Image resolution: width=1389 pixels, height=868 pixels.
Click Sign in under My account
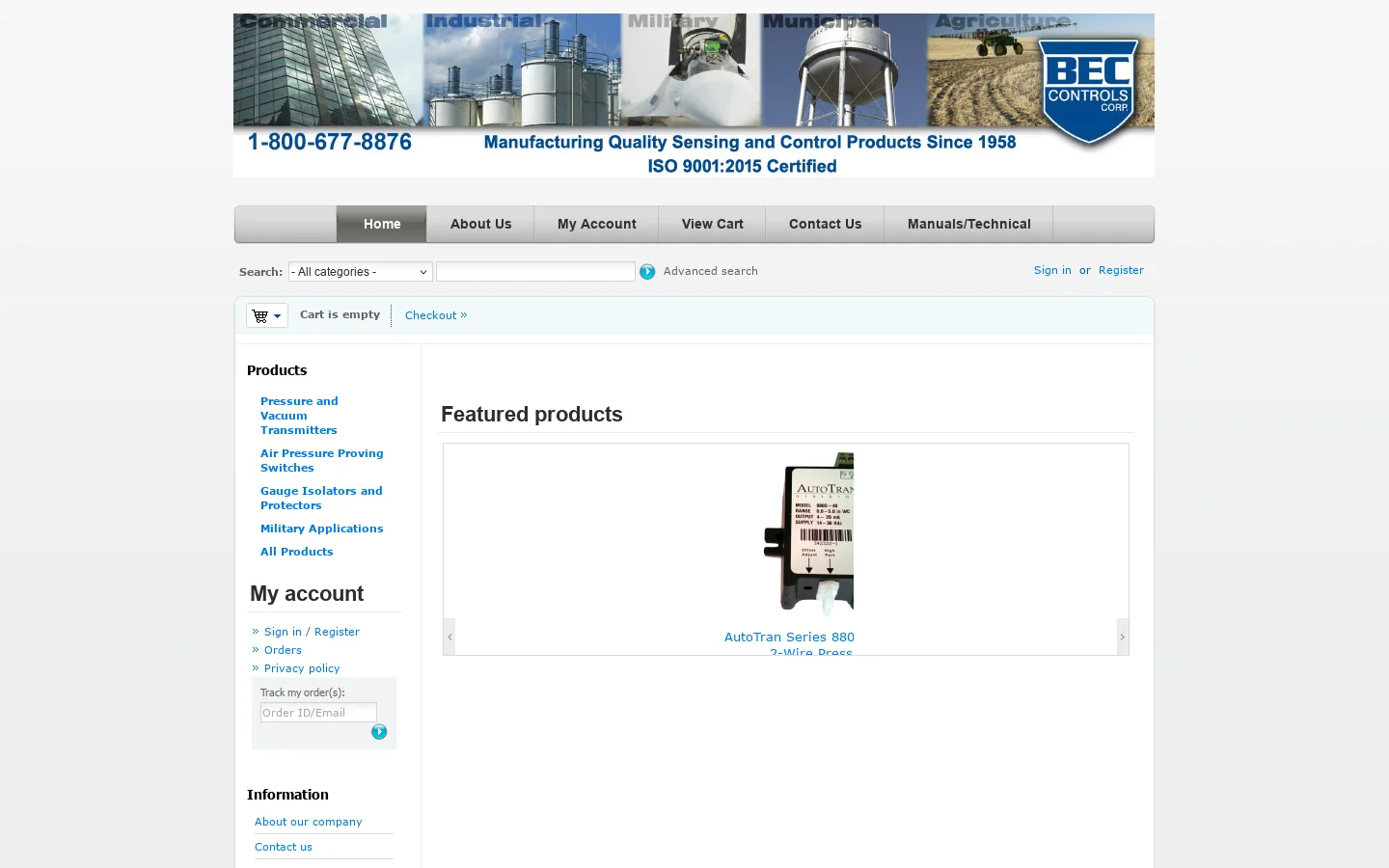283,632
